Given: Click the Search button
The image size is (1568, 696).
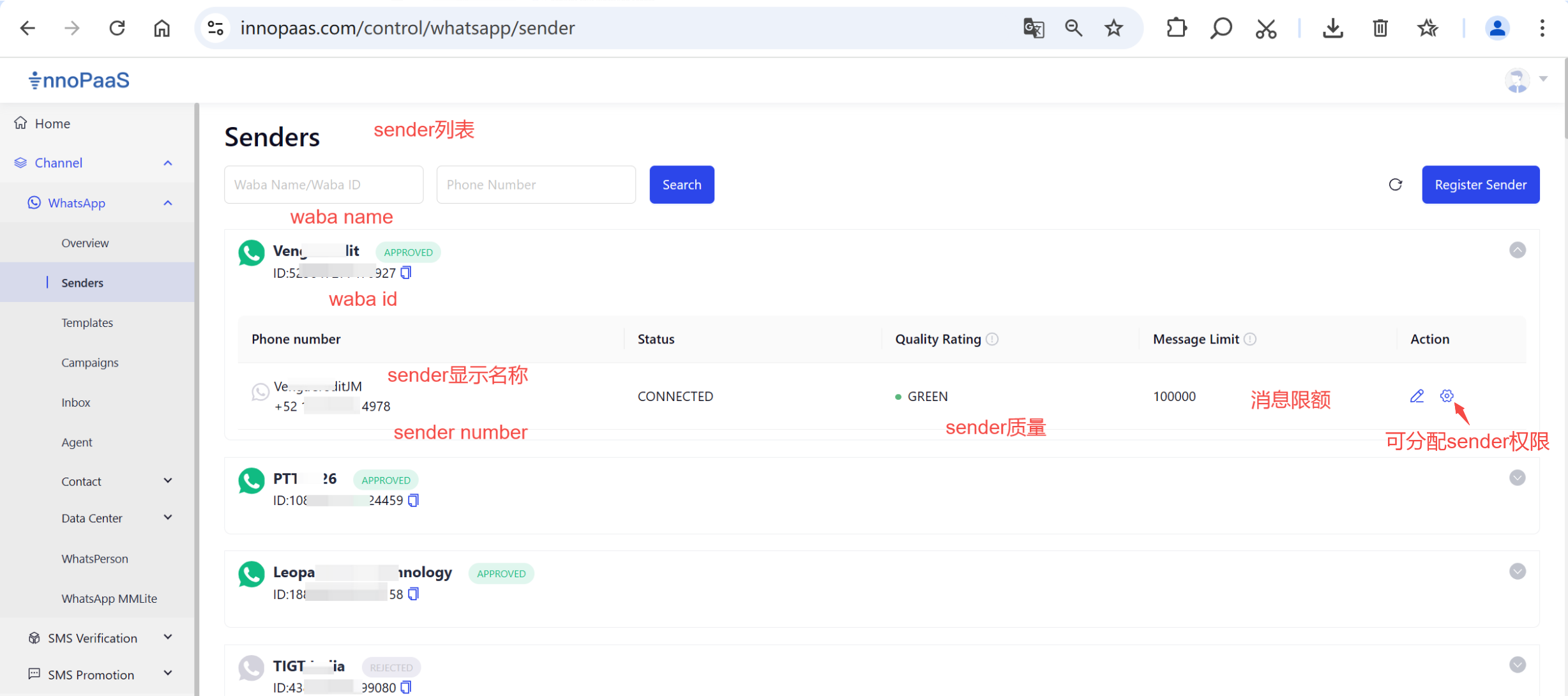Looking at the screenshot, I should coord(681,185).
